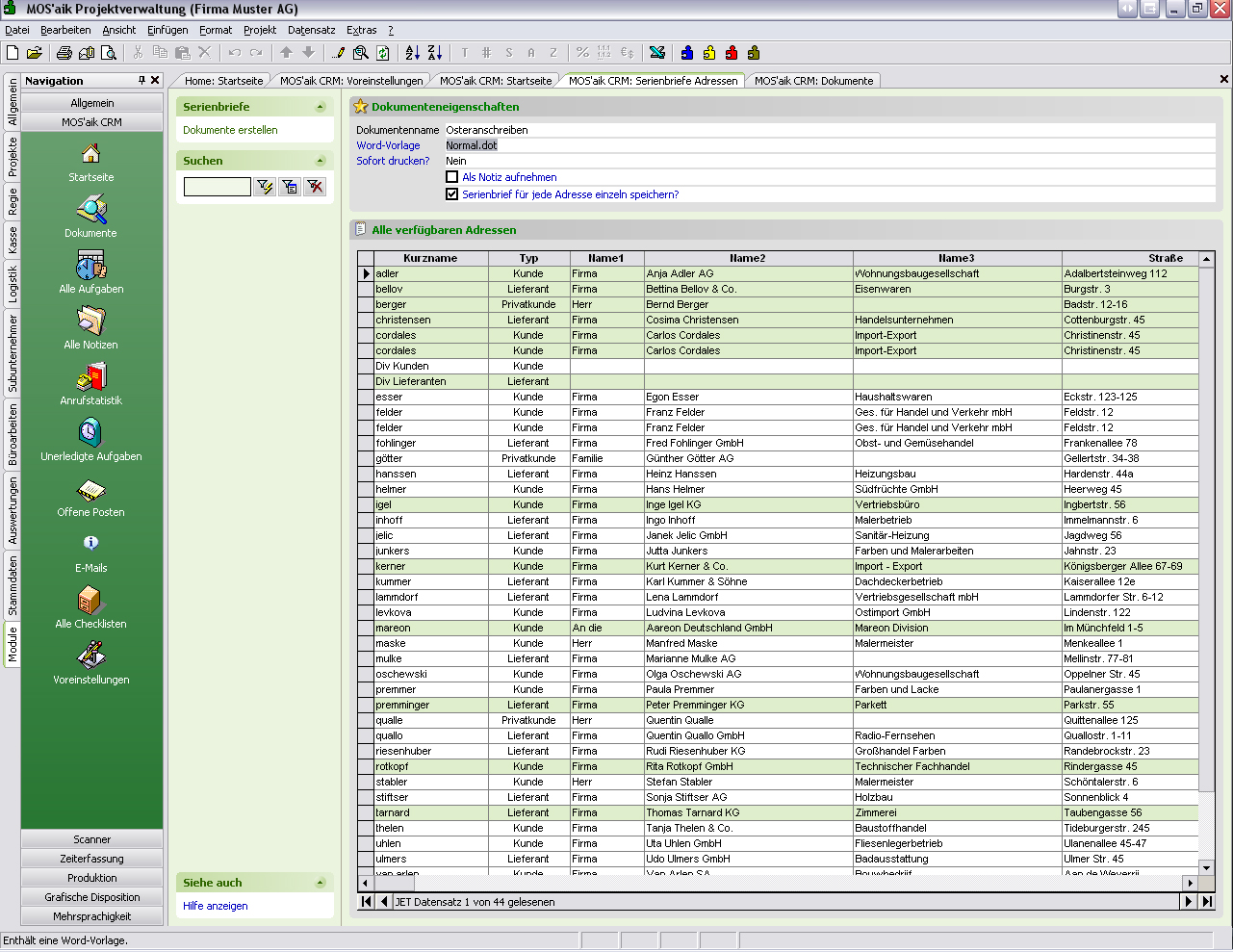The width and height of the screenshot is (1233, 952).
Task: Open Alle Checklisten icon
Action: tap(90, 602)
